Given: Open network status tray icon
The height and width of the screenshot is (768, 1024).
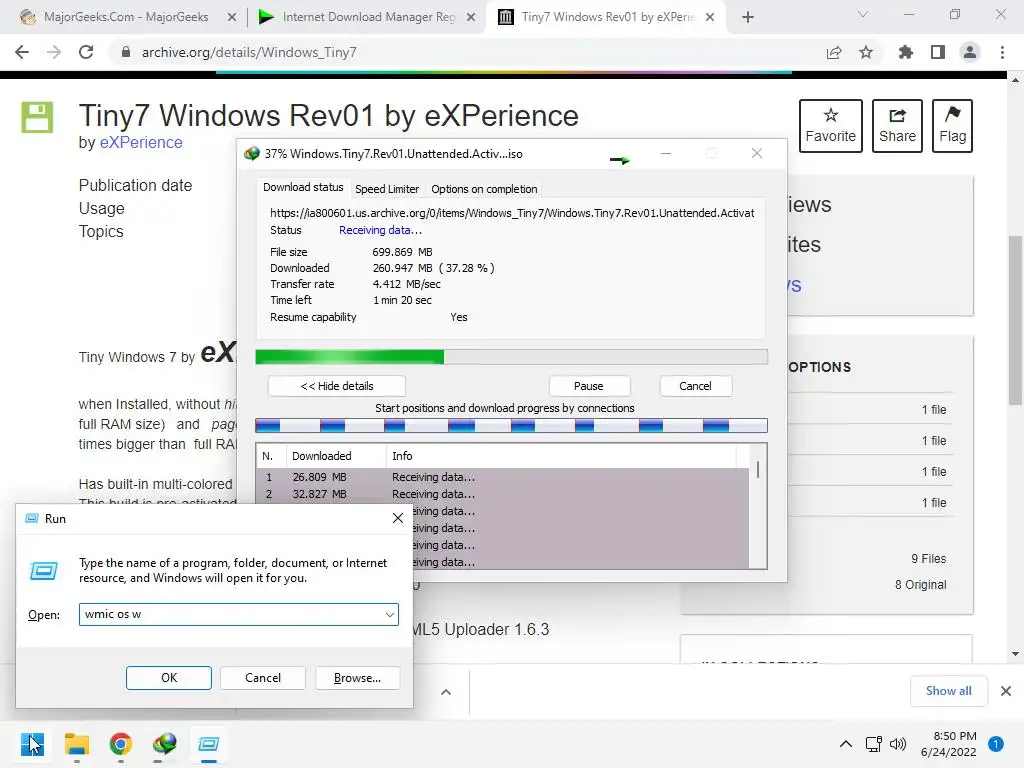Looking at the screenshot, I should 873,744.
